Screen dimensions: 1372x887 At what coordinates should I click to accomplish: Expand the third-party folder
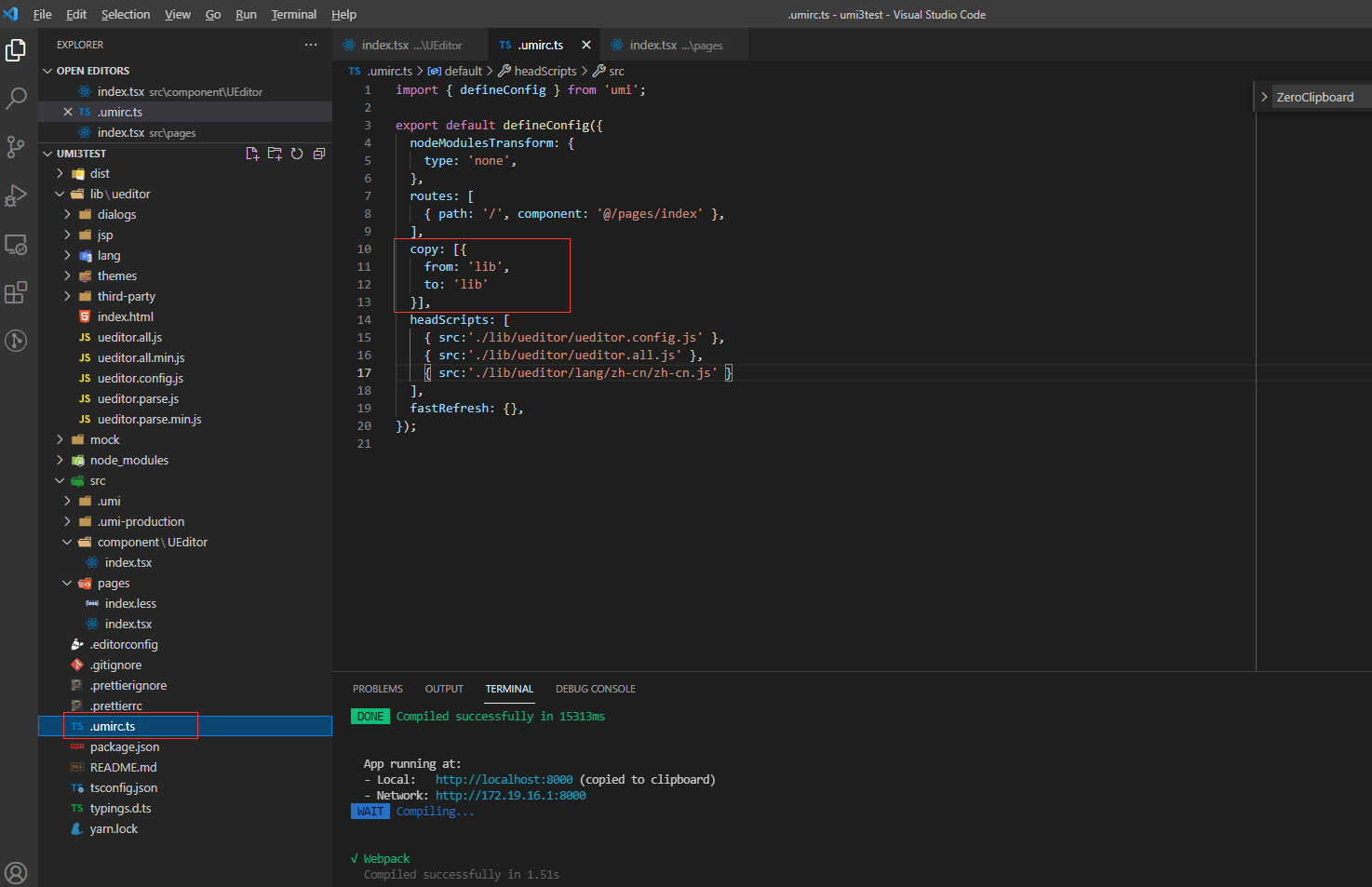tap(185, 296)
